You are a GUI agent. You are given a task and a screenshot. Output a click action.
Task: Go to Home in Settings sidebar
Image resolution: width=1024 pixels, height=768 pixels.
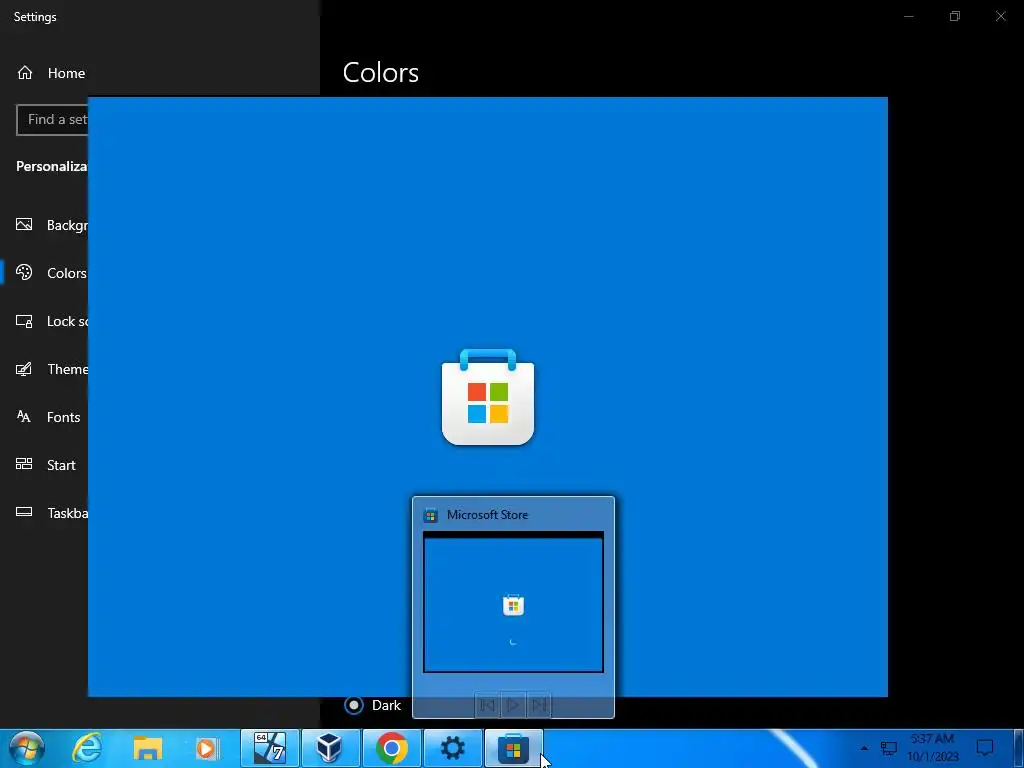[x=51, y=73]
